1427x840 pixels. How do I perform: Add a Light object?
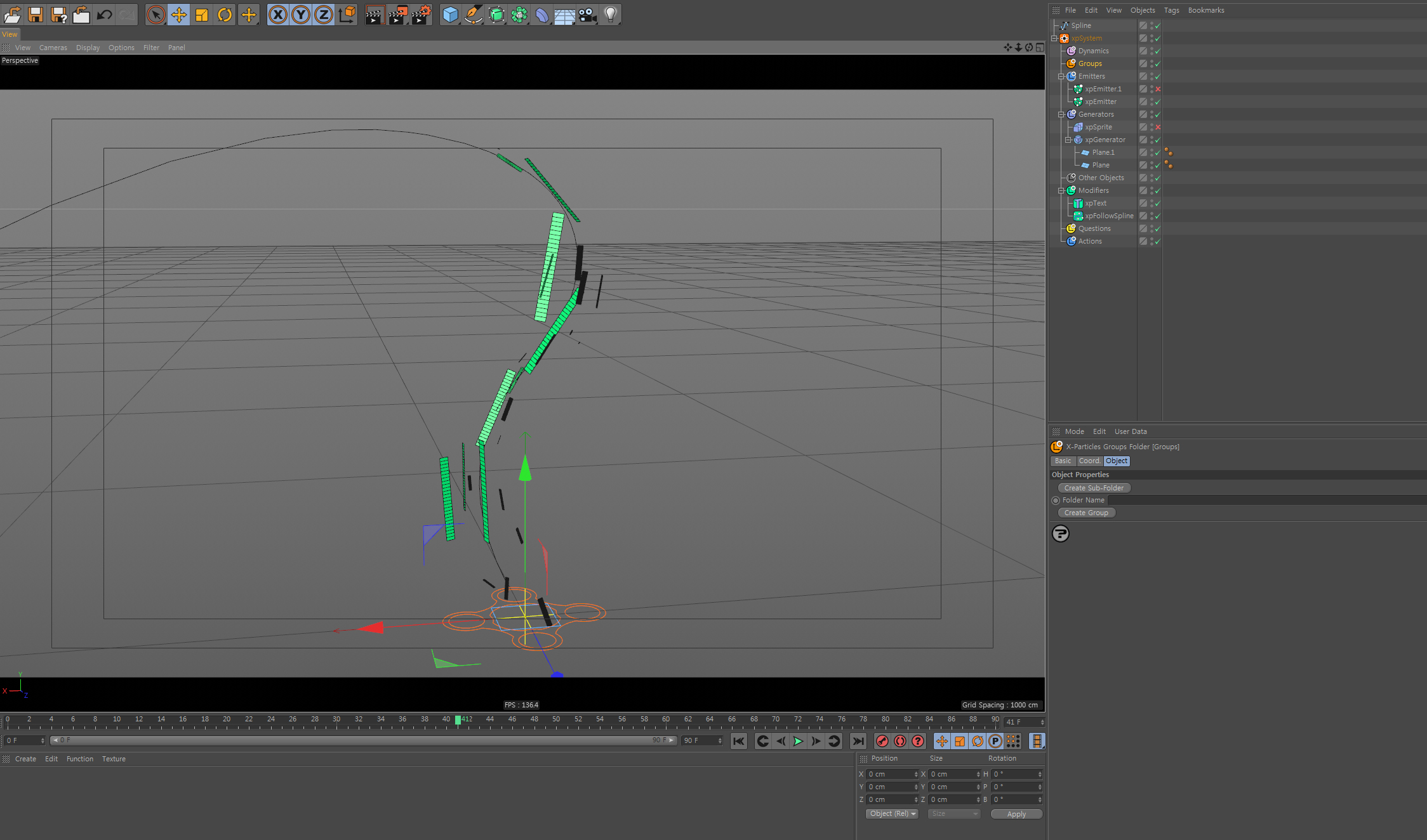611,14
